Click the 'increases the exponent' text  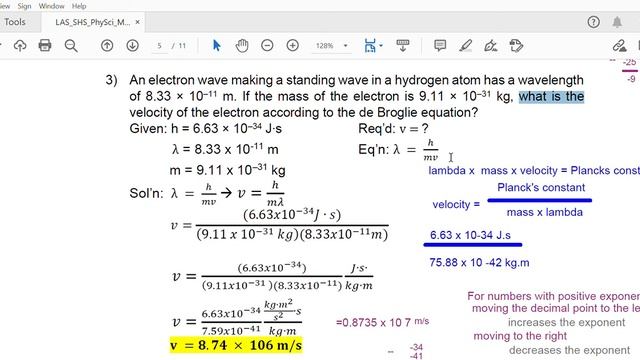[x=567, y=322]
